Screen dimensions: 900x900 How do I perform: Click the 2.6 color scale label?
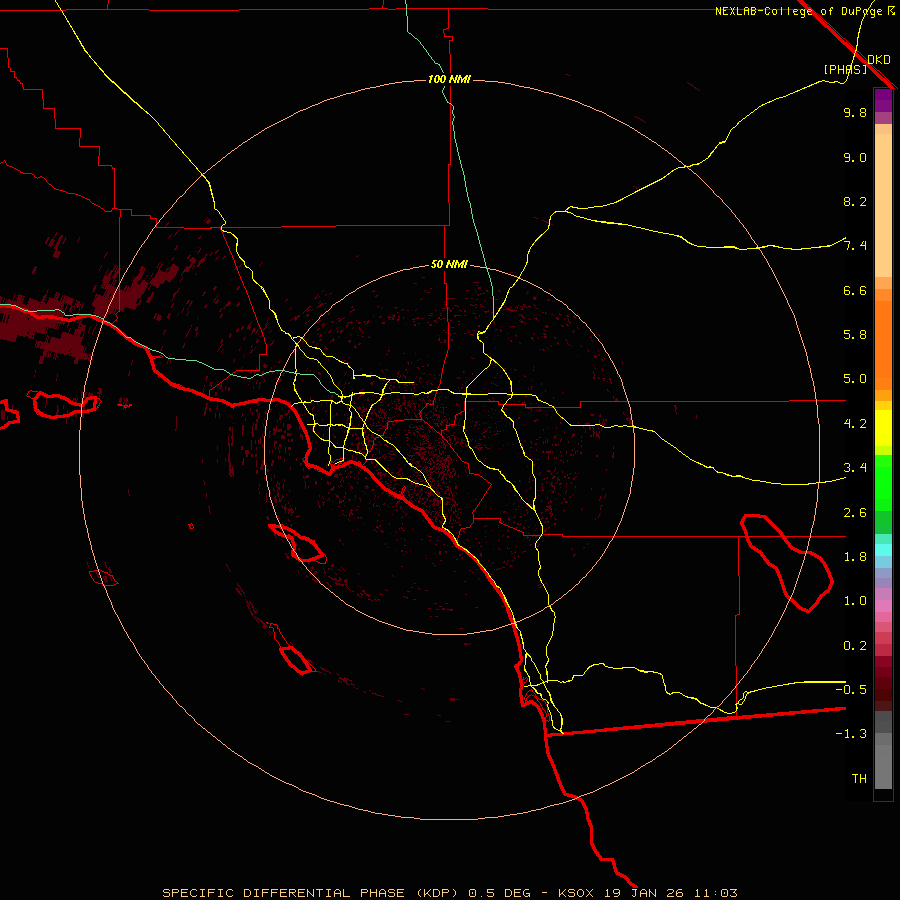pos(855,513)
